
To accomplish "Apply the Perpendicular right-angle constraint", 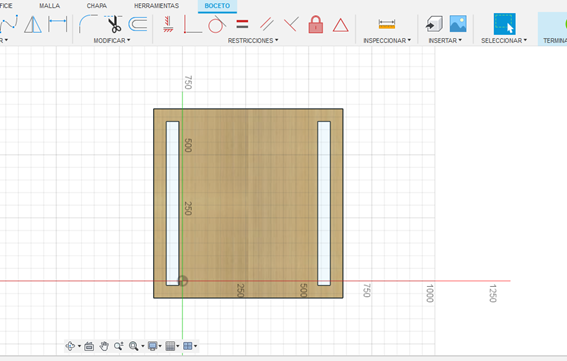I will 193,24.
